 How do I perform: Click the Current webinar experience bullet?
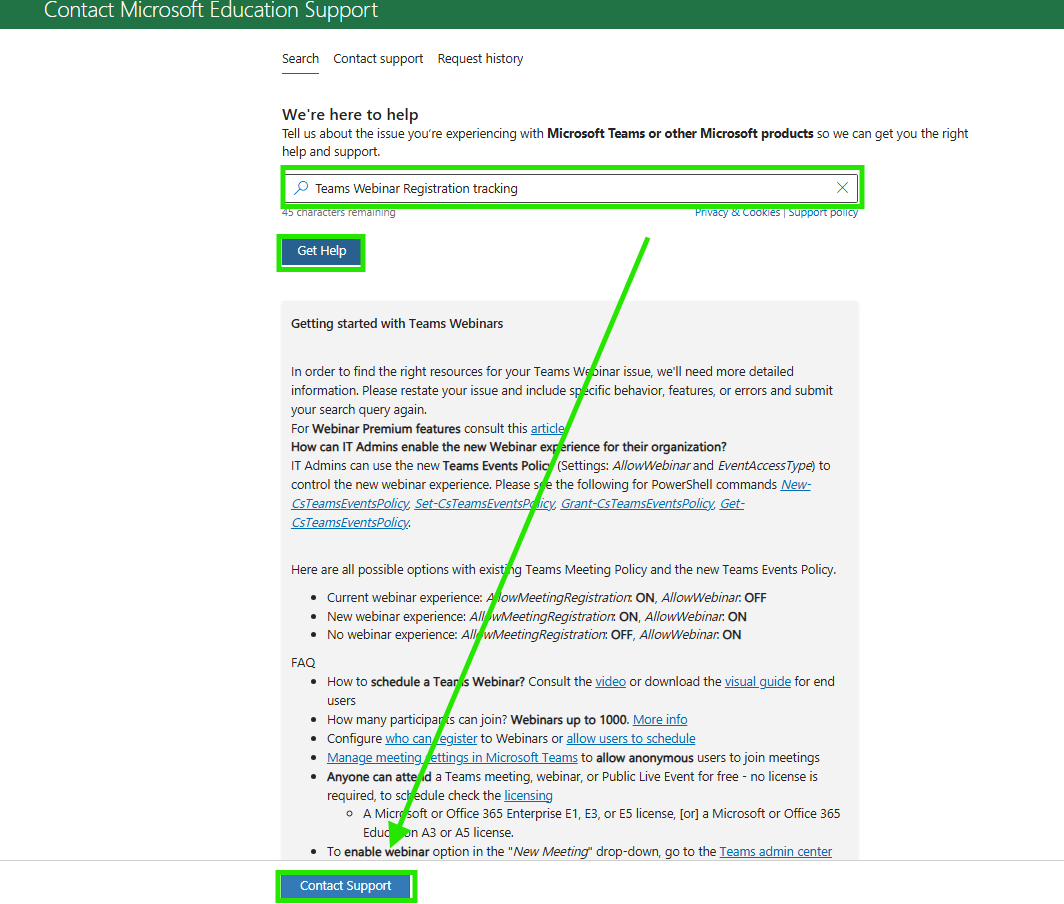pyautogui.click(x=546, y=597)
